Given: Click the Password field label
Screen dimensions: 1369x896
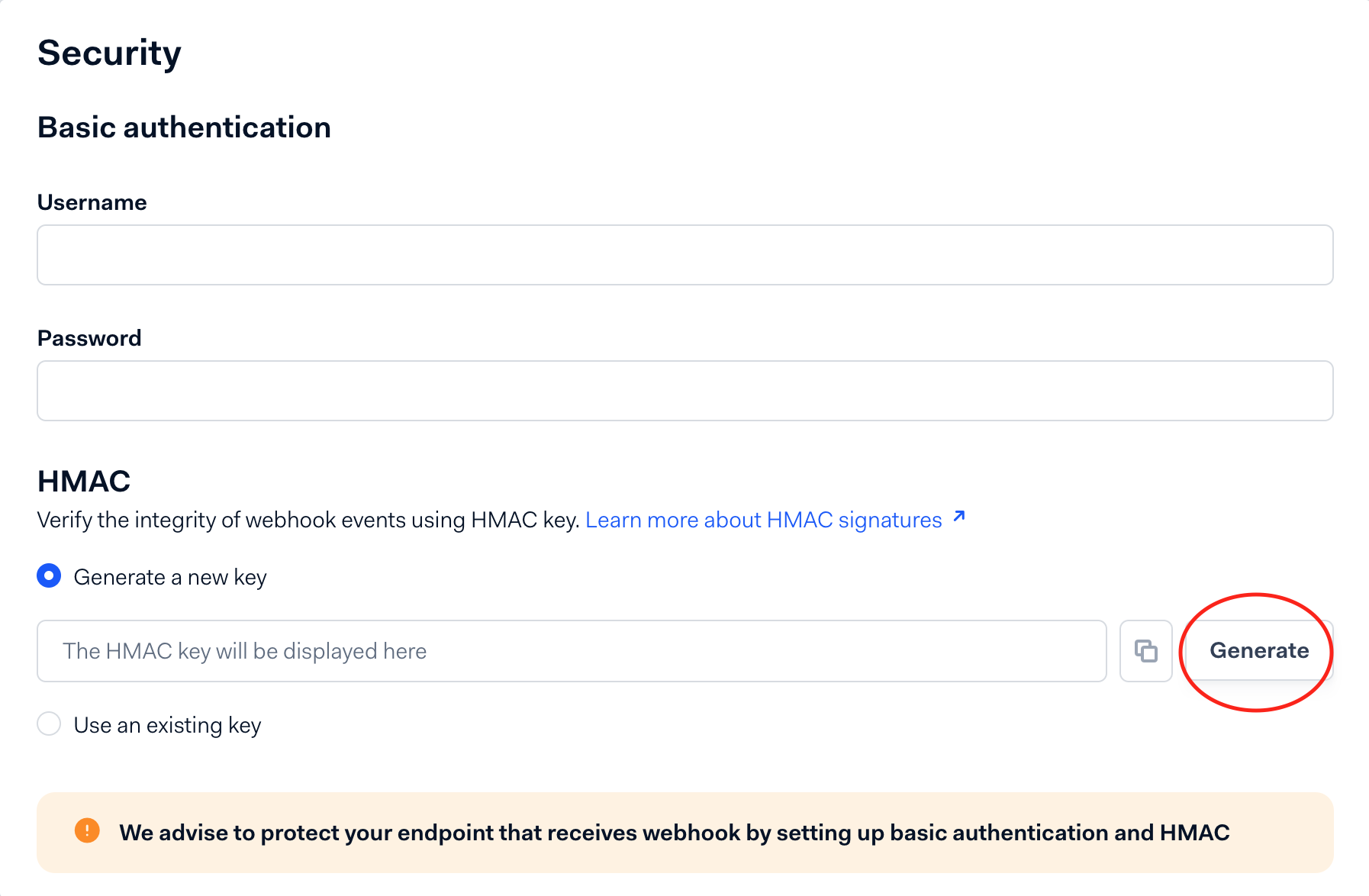Looking at the screenshot, I should [89, 338].
